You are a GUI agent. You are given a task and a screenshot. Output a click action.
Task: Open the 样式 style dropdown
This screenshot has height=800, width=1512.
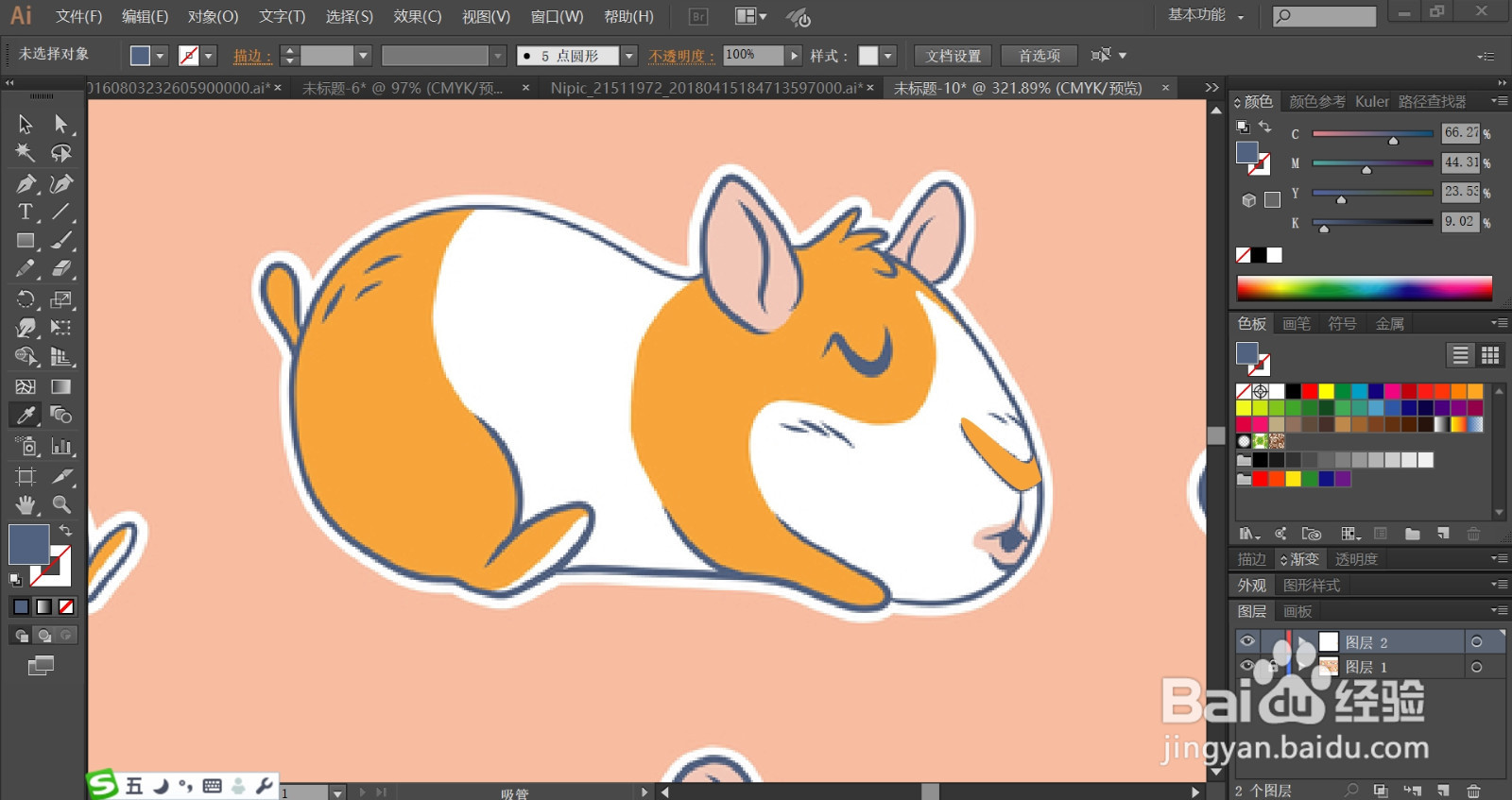tap(888, 56)
